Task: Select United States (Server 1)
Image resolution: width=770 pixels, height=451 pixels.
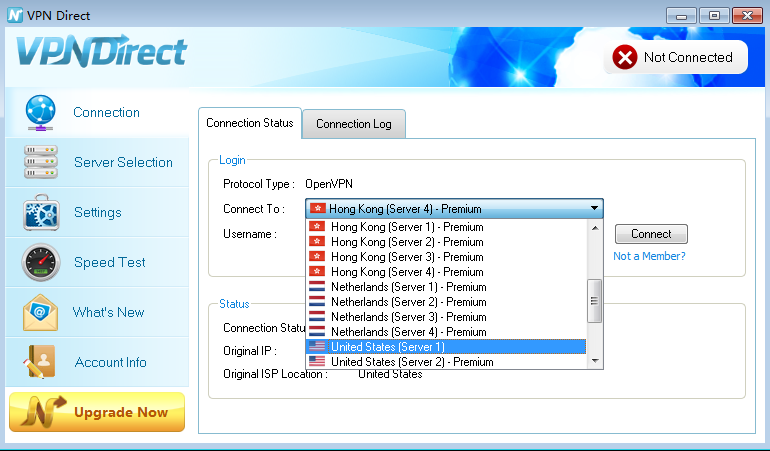Action: coord(446,347)
